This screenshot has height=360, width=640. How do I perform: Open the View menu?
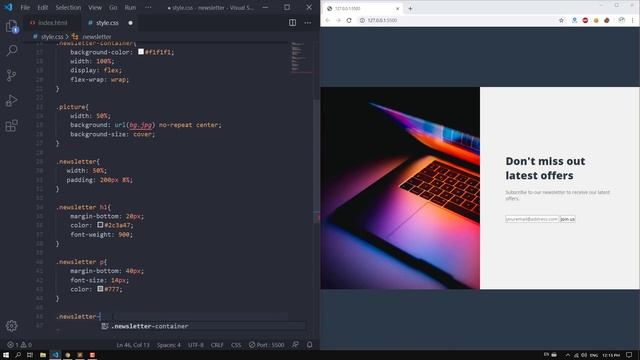coord(95,7)
